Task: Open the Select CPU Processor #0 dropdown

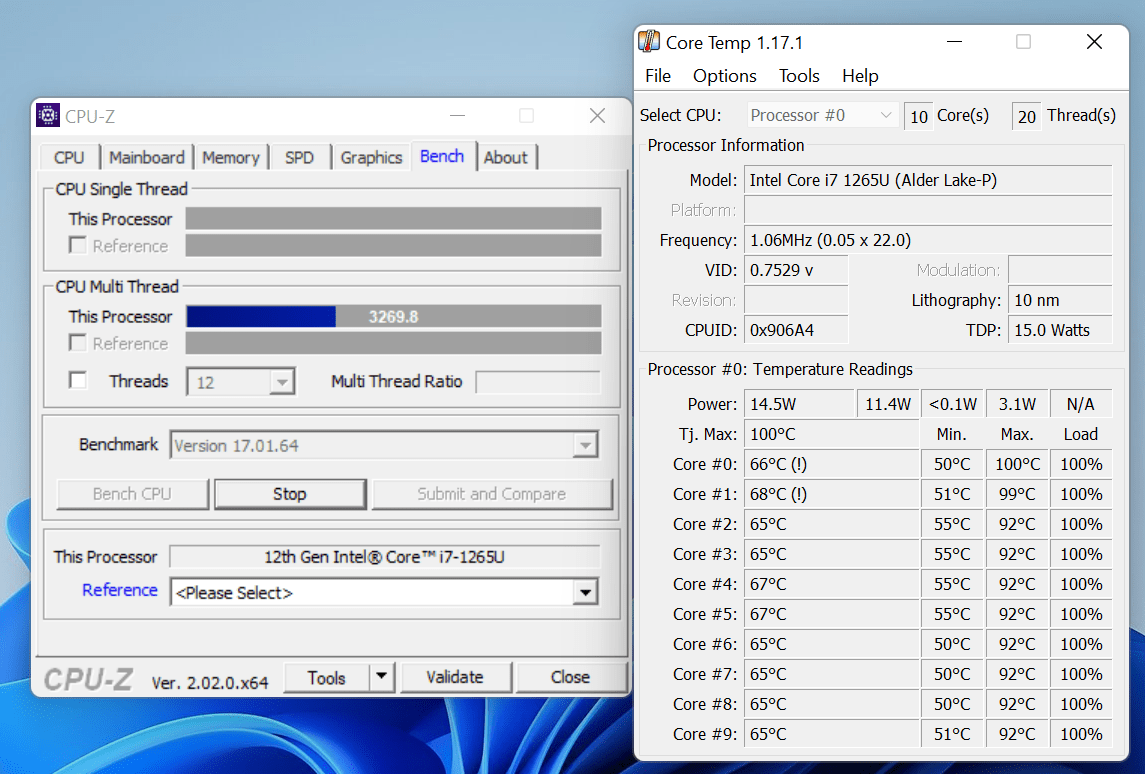Action: pos(822,115)
